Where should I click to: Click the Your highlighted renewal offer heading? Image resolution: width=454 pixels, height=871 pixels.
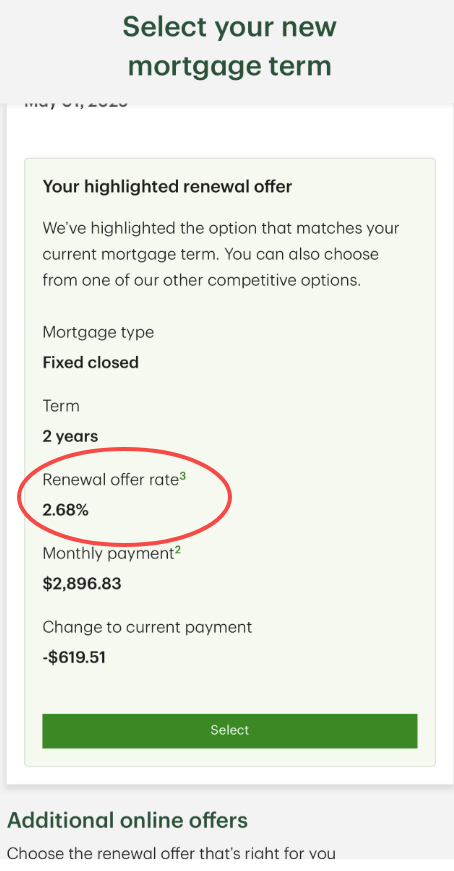(x=167, y=187)
